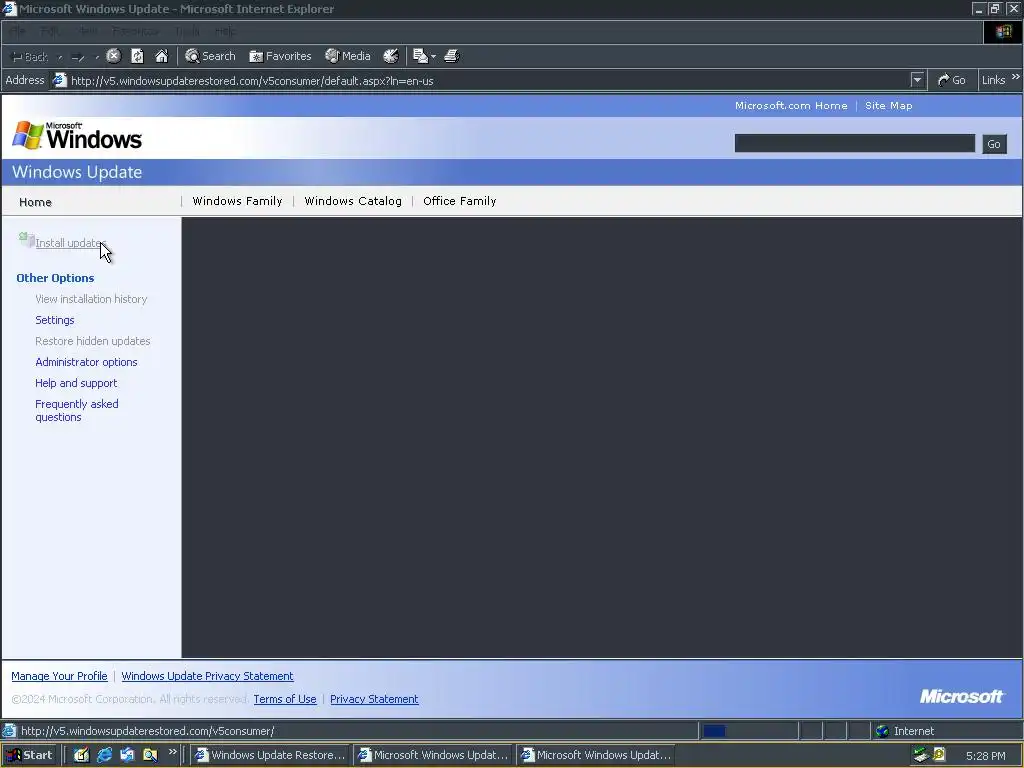Screen dimensions: 1024x768
Task: Open the Windows Catalog tab
Action: click(x=353, y=201)
